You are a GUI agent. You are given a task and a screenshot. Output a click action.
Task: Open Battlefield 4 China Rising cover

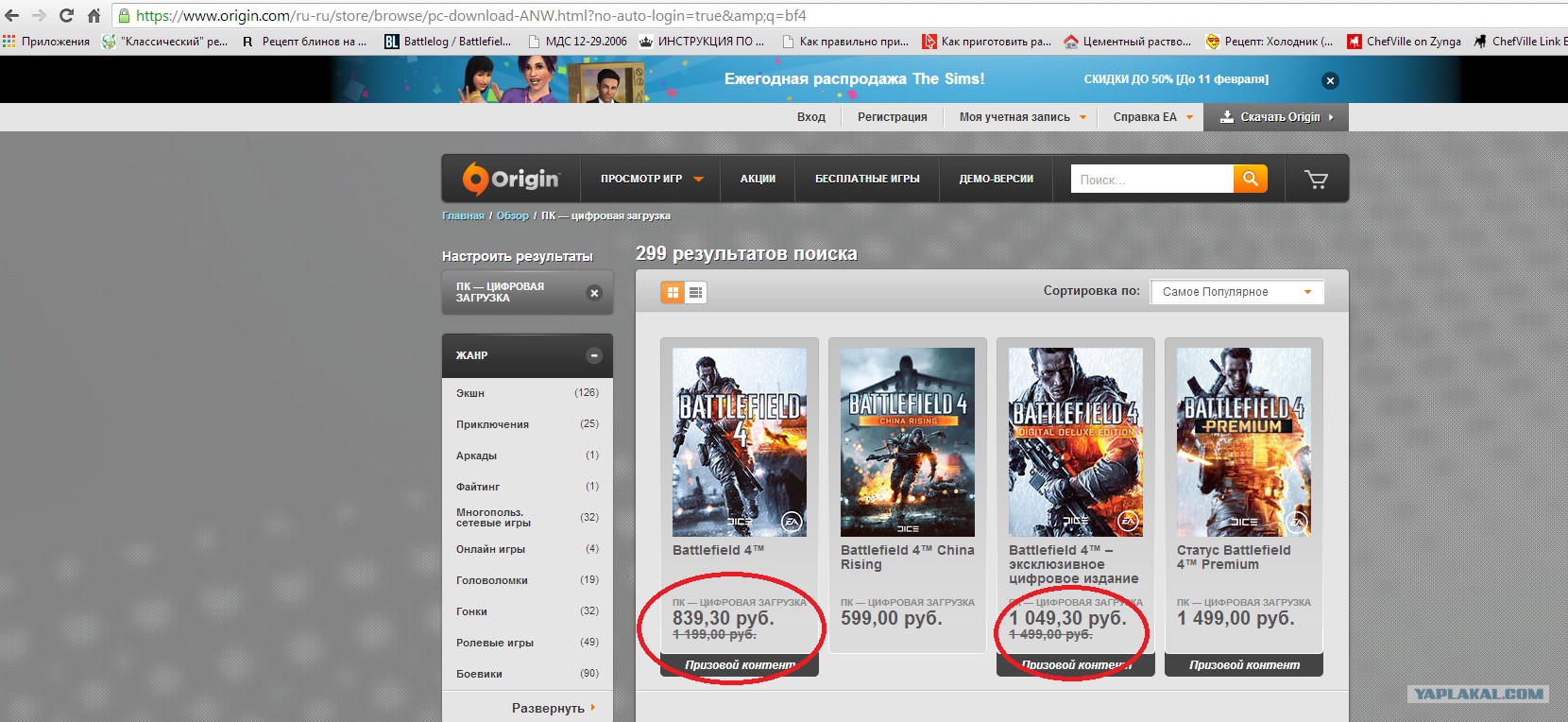(908, 442)
